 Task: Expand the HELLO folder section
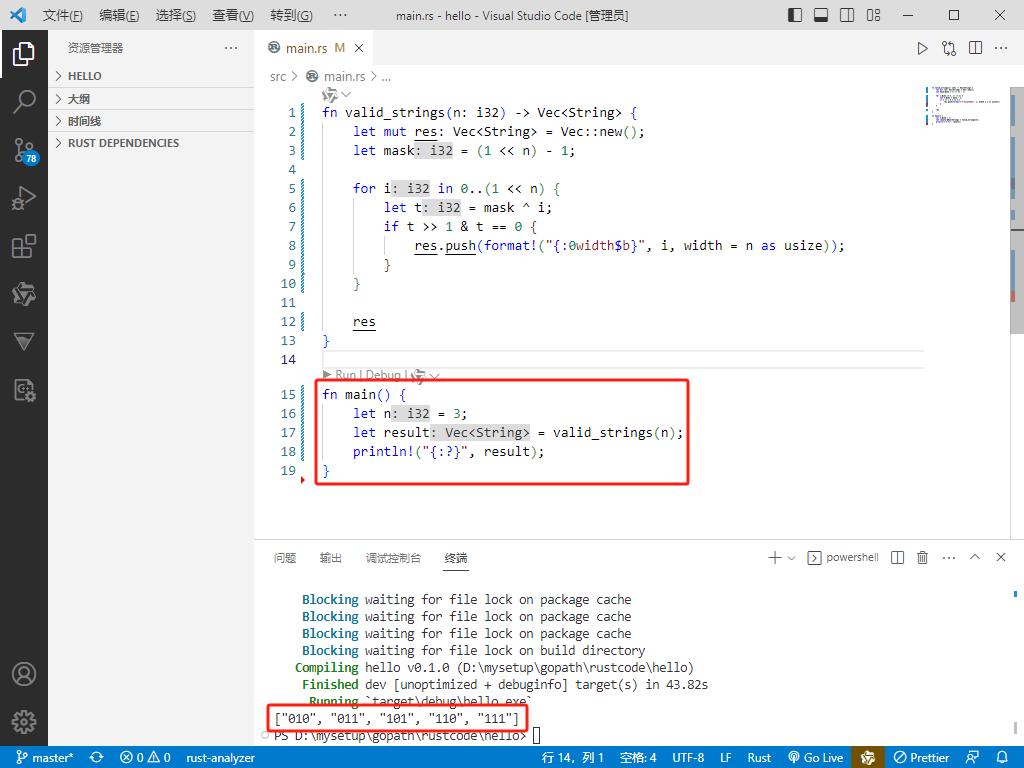[151, 76]
